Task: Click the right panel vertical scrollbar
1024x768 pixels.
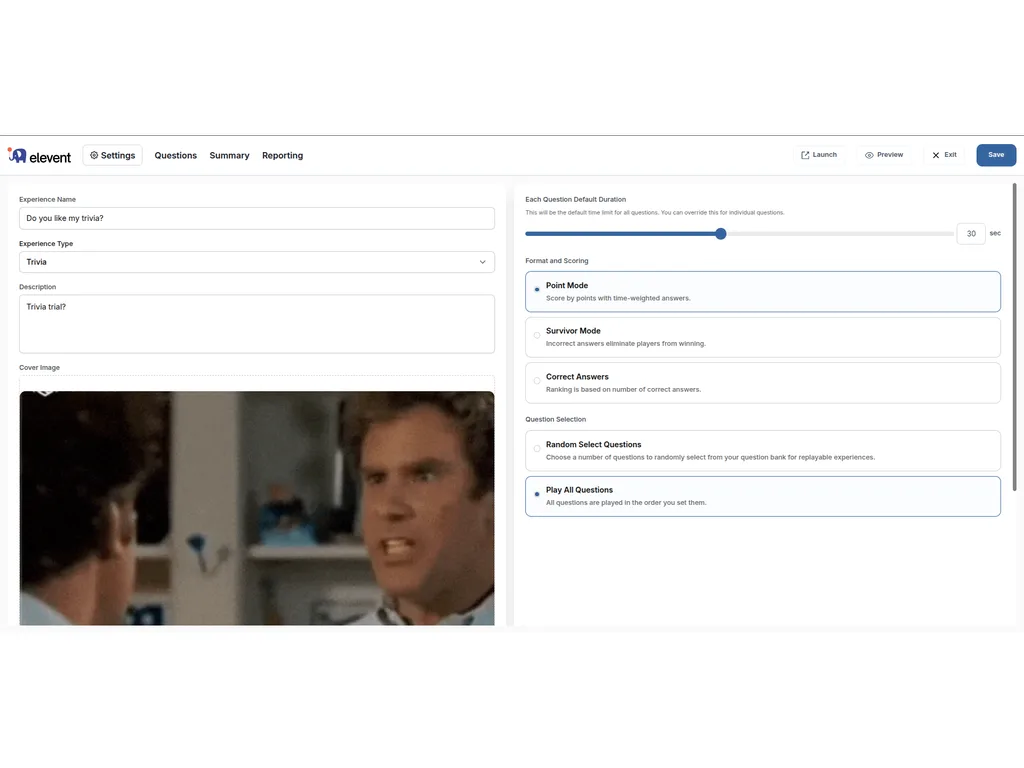Action: (1014, 337)
